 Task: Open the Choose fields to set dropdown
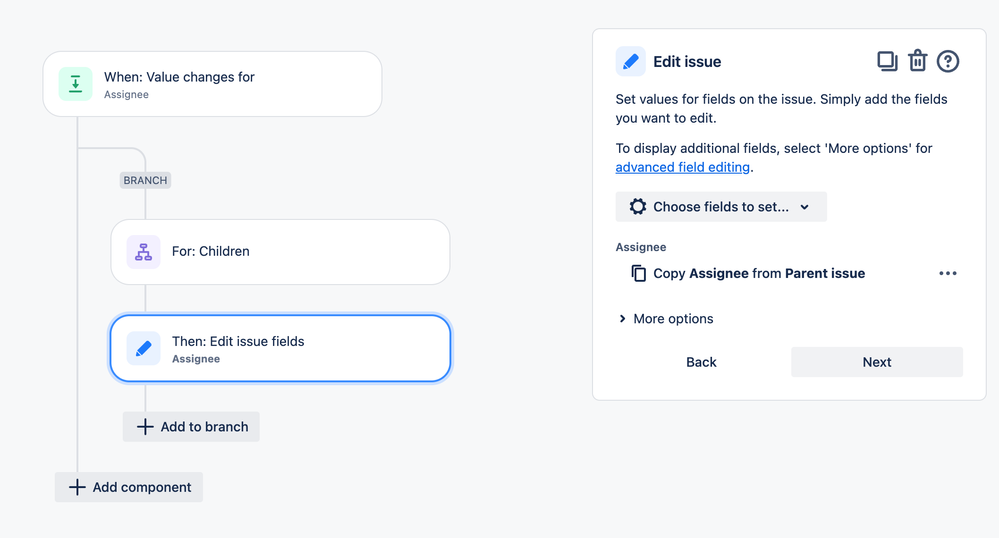(x=721, y=207)
